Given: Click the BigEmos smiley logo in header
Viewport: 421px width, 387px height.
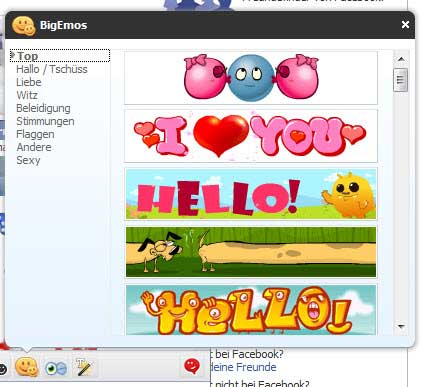Looking at the screenshot, I should tap(23, 26).
